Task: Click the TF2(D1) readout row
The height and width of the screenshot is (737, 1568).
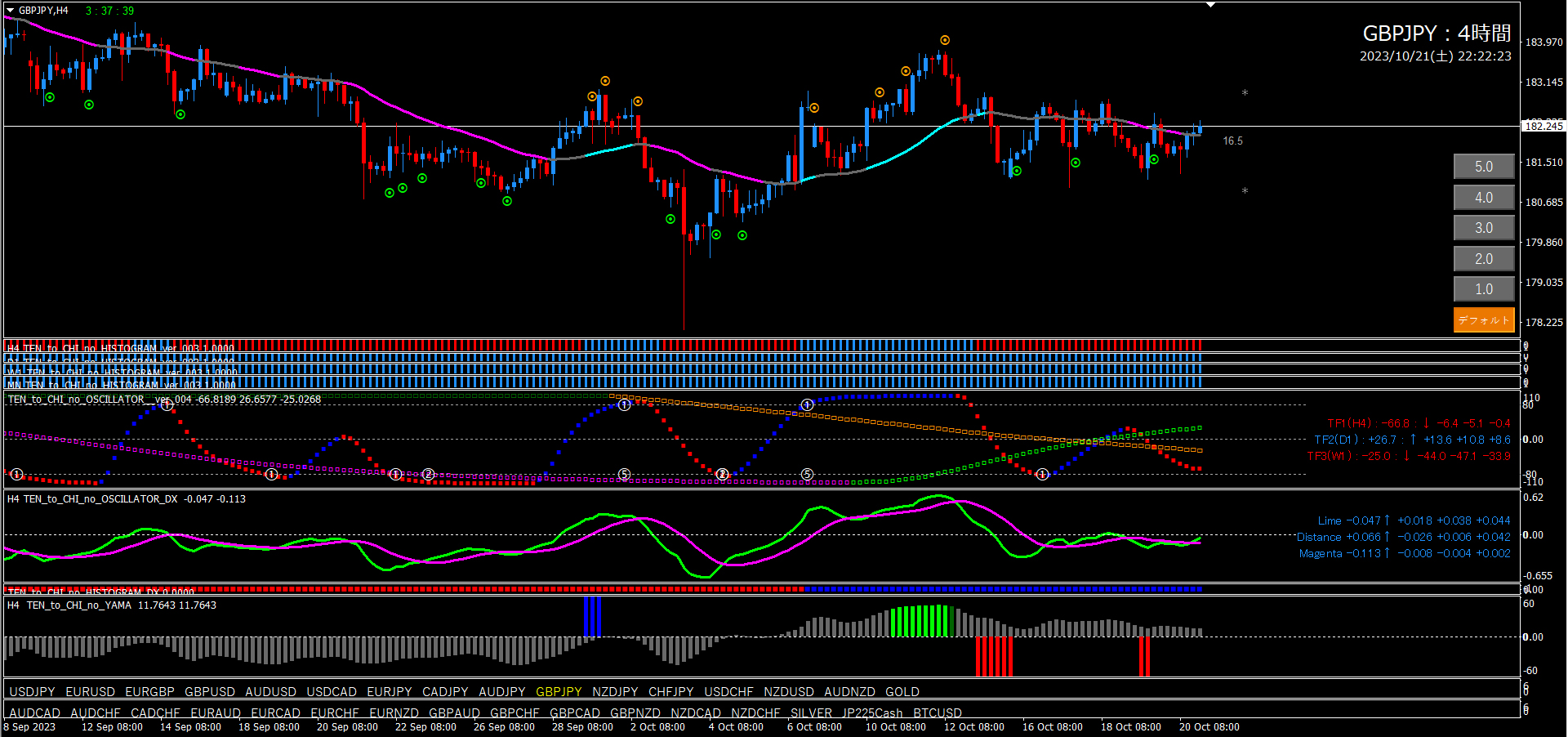Action: (1412, 440)
